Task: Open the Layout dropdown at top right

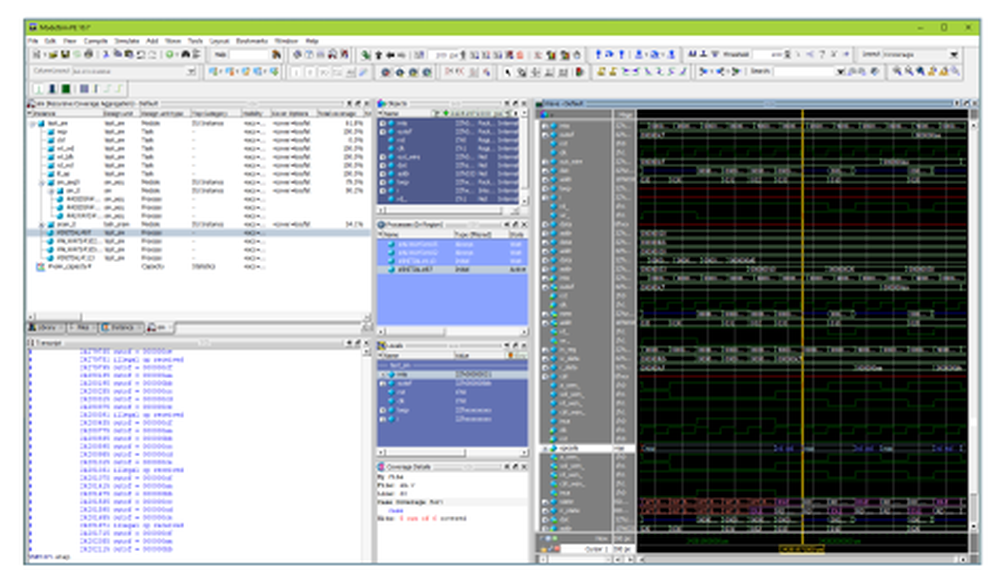Action: (953, 55)
